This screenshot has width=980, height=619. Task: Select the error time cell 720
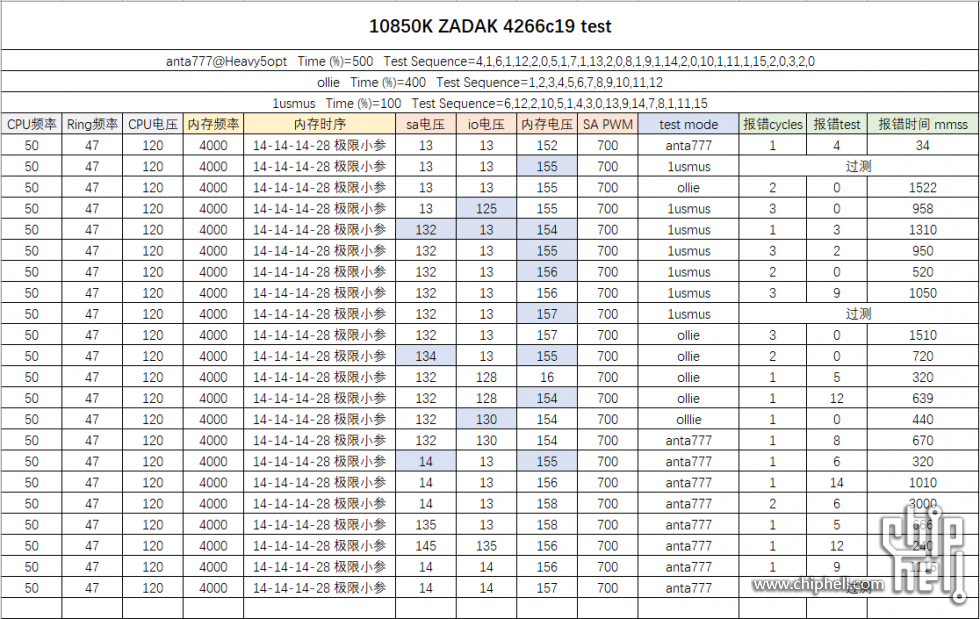point(922,356)
